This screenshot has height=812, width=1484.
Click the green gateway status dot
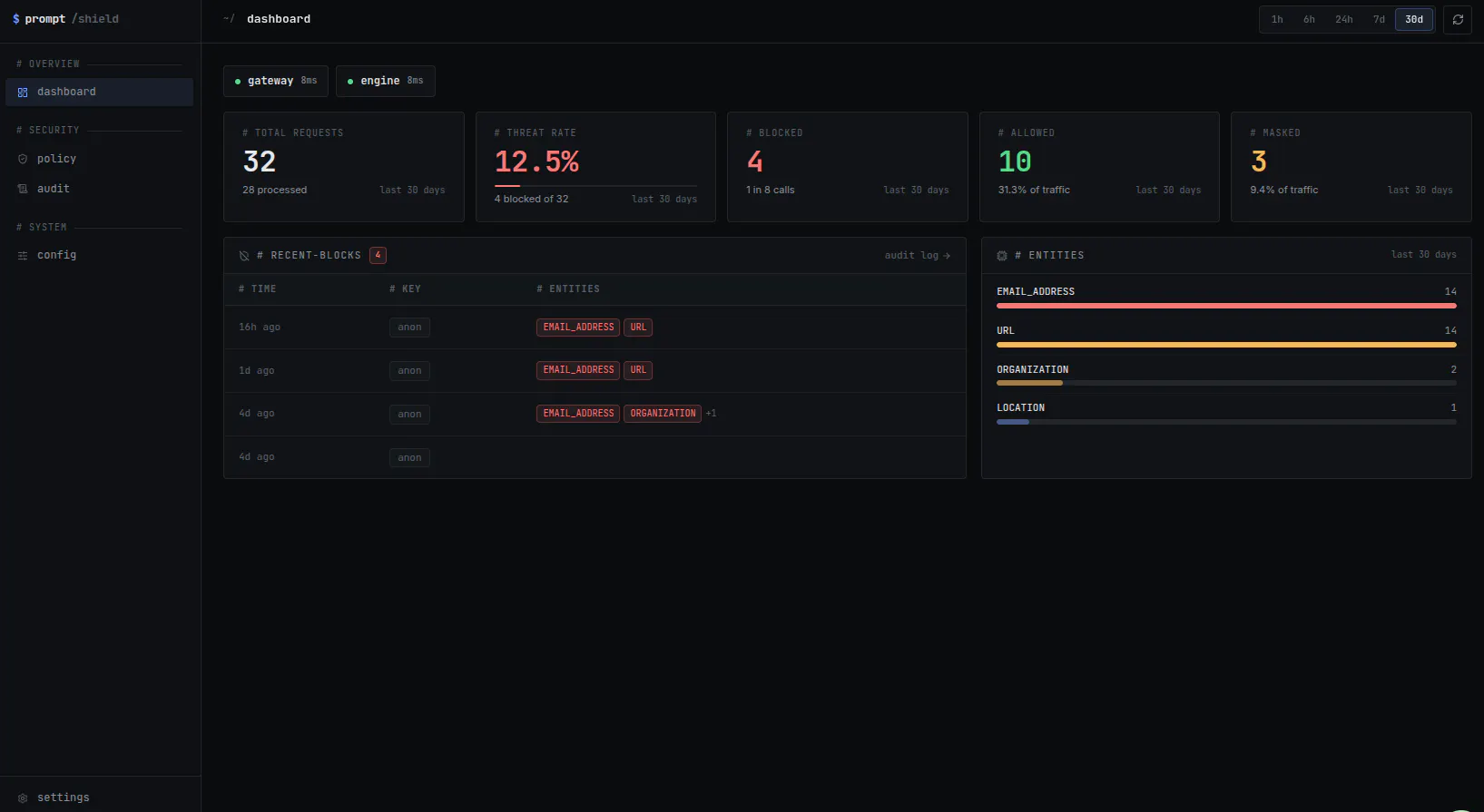pyautogui.click(x=238, y=82)
